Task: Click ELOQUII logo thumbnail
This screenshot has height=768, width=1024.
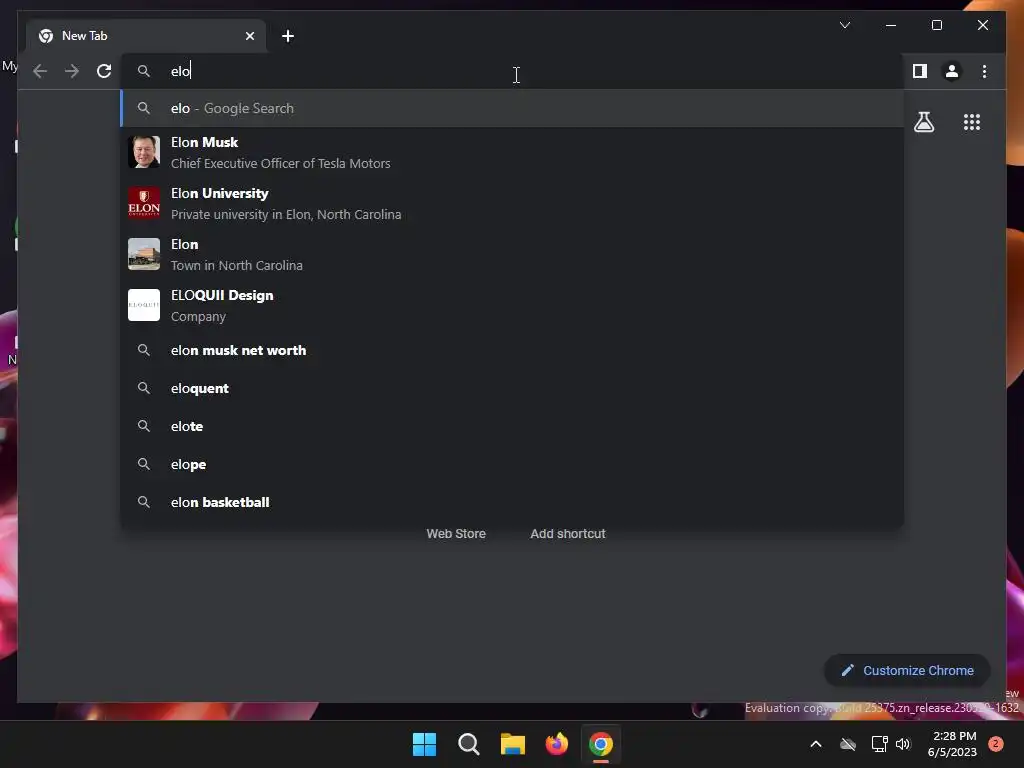Action: pyautogui.click(x=144, y=305)
